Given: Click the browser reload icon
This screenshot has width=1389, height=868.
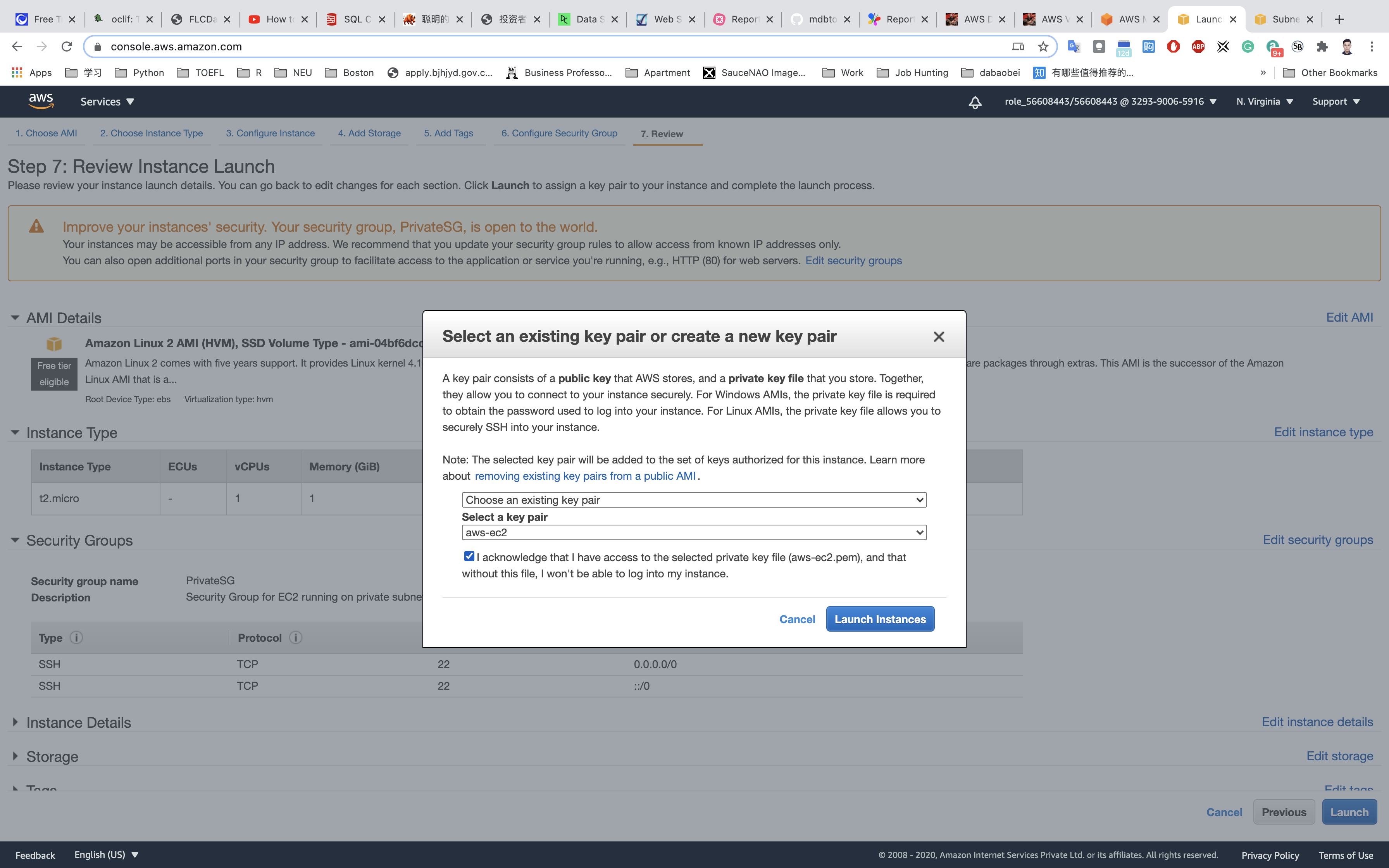Looking at the screenshot, I should 67,46.
